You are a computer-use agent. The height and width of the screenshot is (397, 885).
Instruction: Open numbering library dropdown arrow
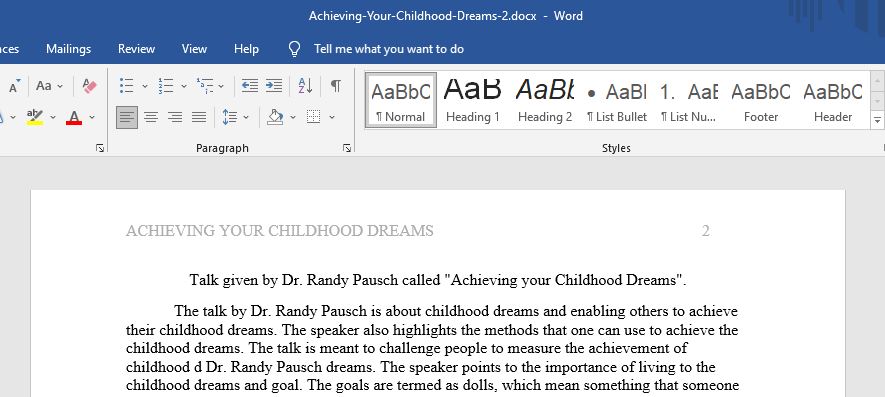183,86
